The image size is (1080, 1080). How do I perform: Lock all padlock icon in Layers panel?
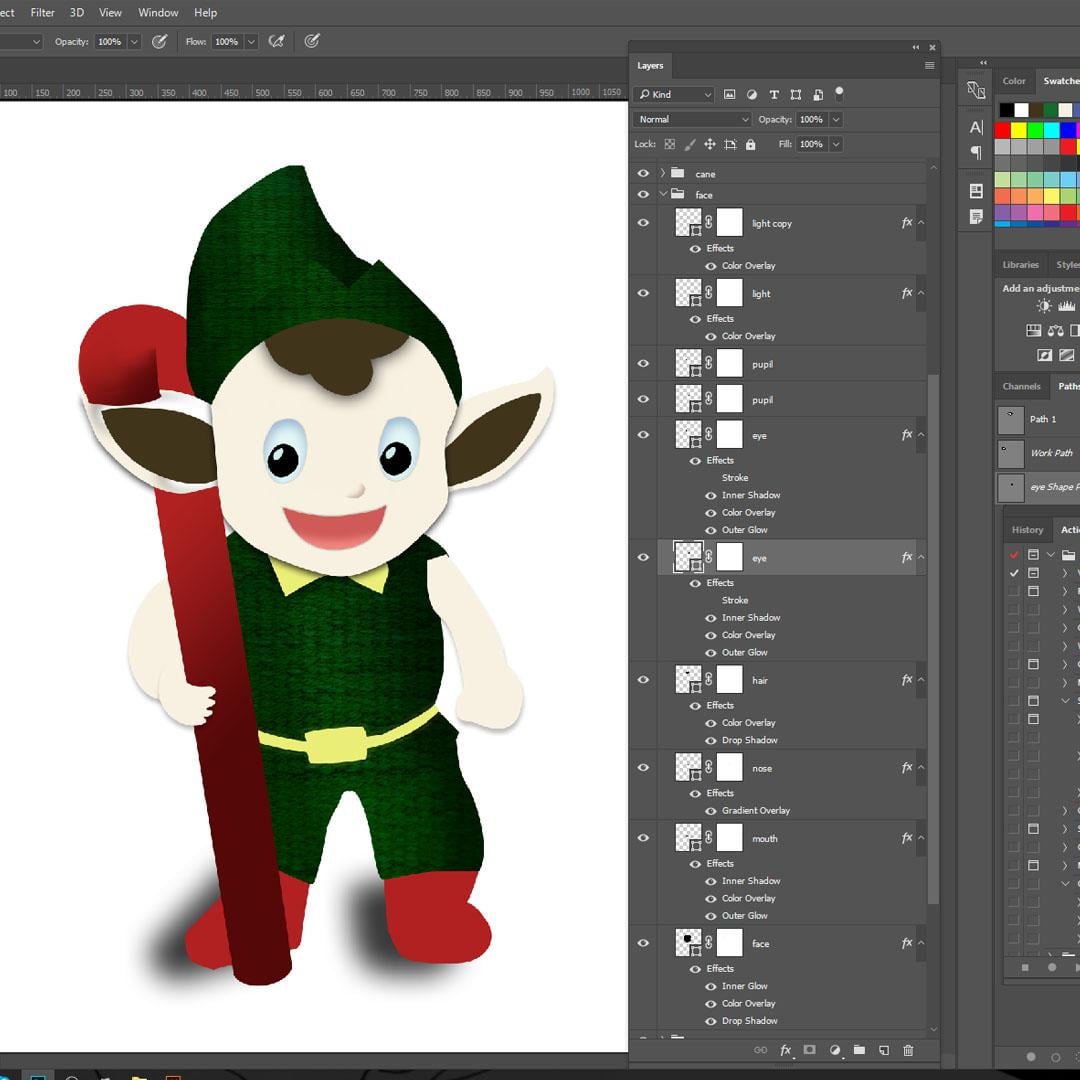pos(751,144)
